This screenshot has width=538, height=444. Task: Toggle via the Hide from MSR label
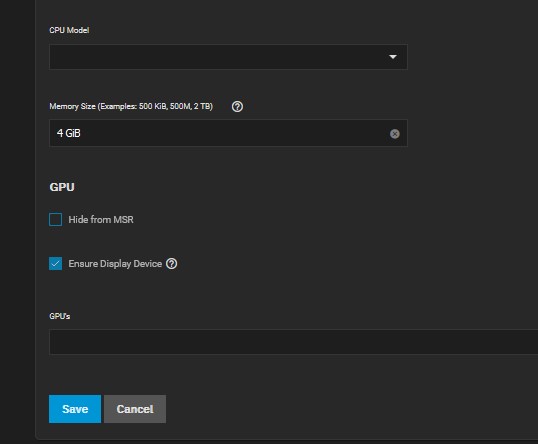point(101,220)
